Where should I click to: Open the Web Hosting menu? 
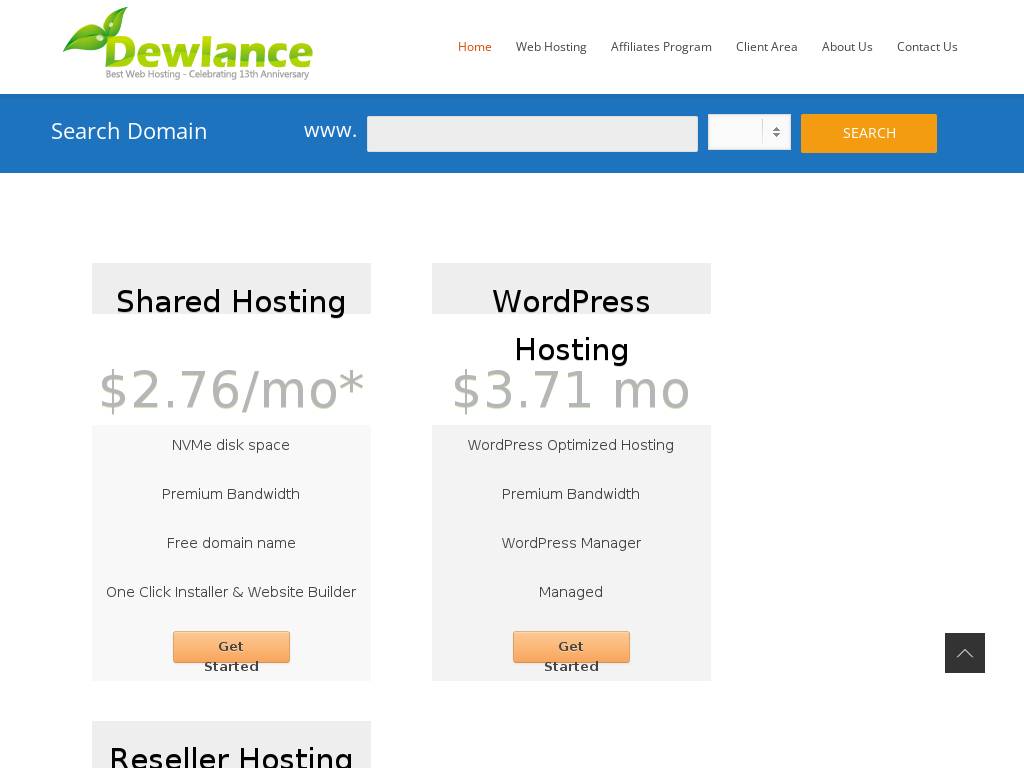pyautogui.click(x=551, y=47)
